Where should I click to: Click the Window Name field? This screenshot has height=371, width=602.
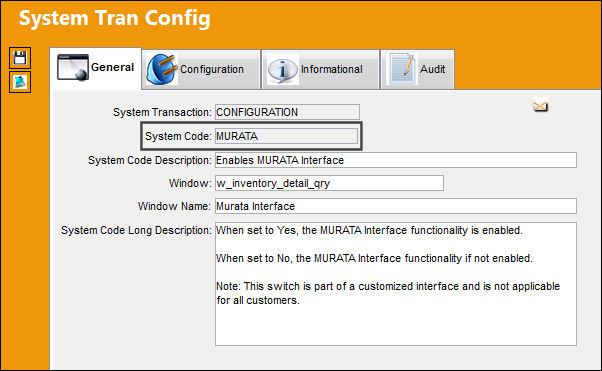pyautogui.click(x=396, y=206)
